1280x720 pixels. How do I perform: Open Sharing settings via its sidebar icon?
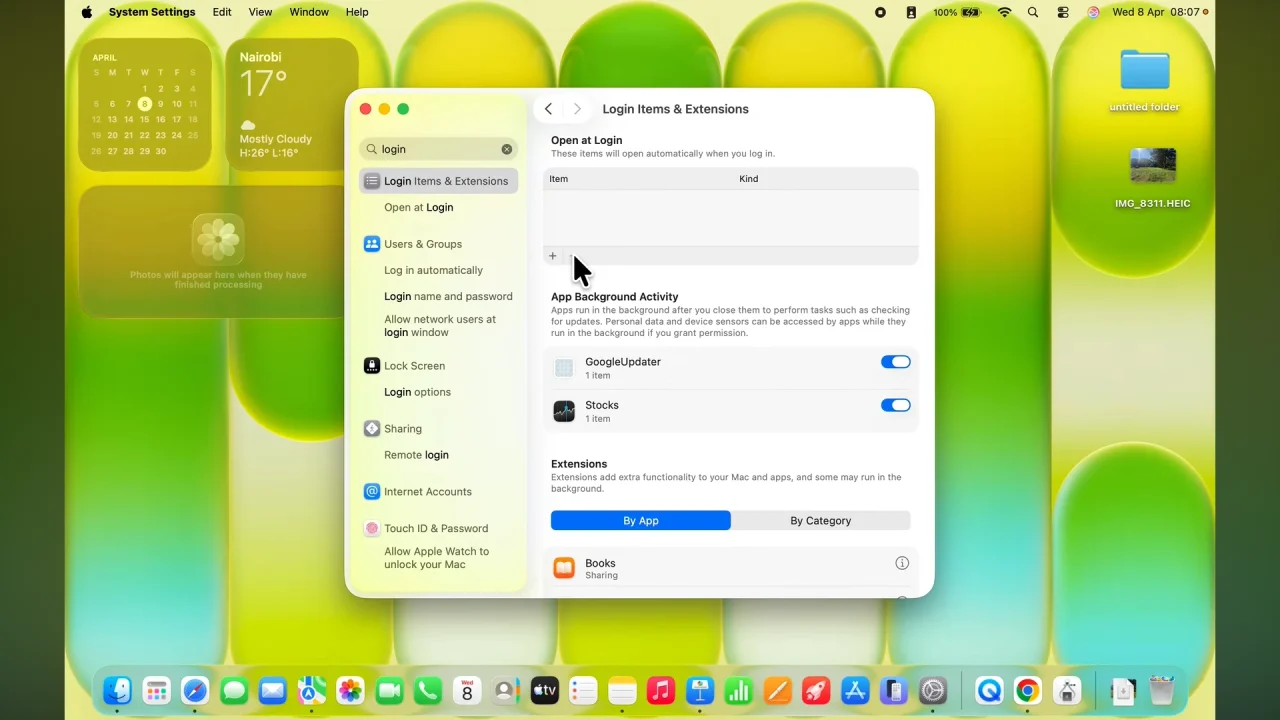(x=371, y=428)
